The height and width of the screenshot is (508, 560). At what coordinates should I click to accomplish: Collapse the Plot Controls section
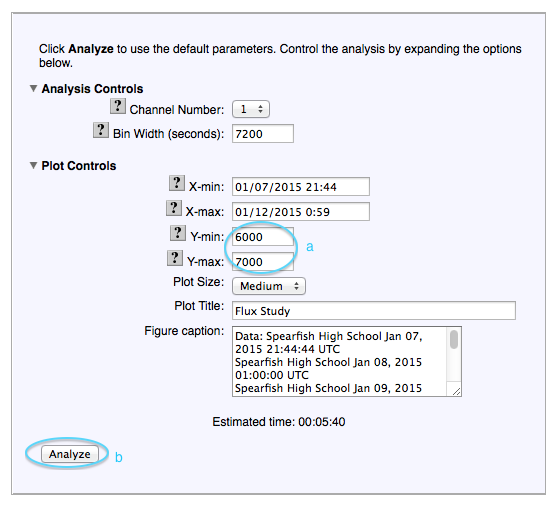pos(34,165)
